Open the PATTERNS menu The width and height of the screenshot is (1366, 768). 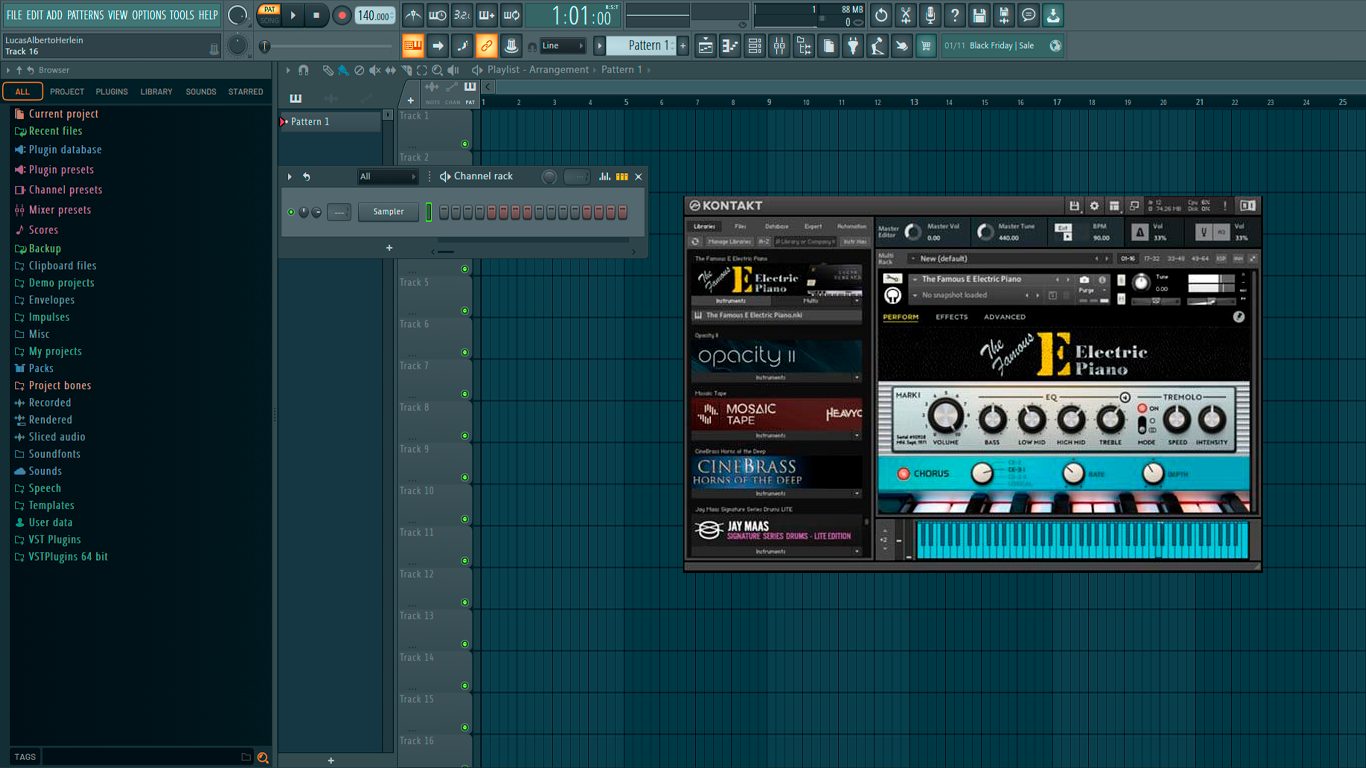pos(85,15)
